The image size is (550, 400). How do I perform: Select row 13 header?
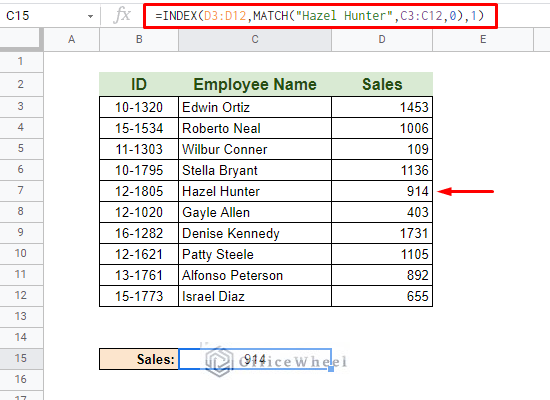point(21,317)
